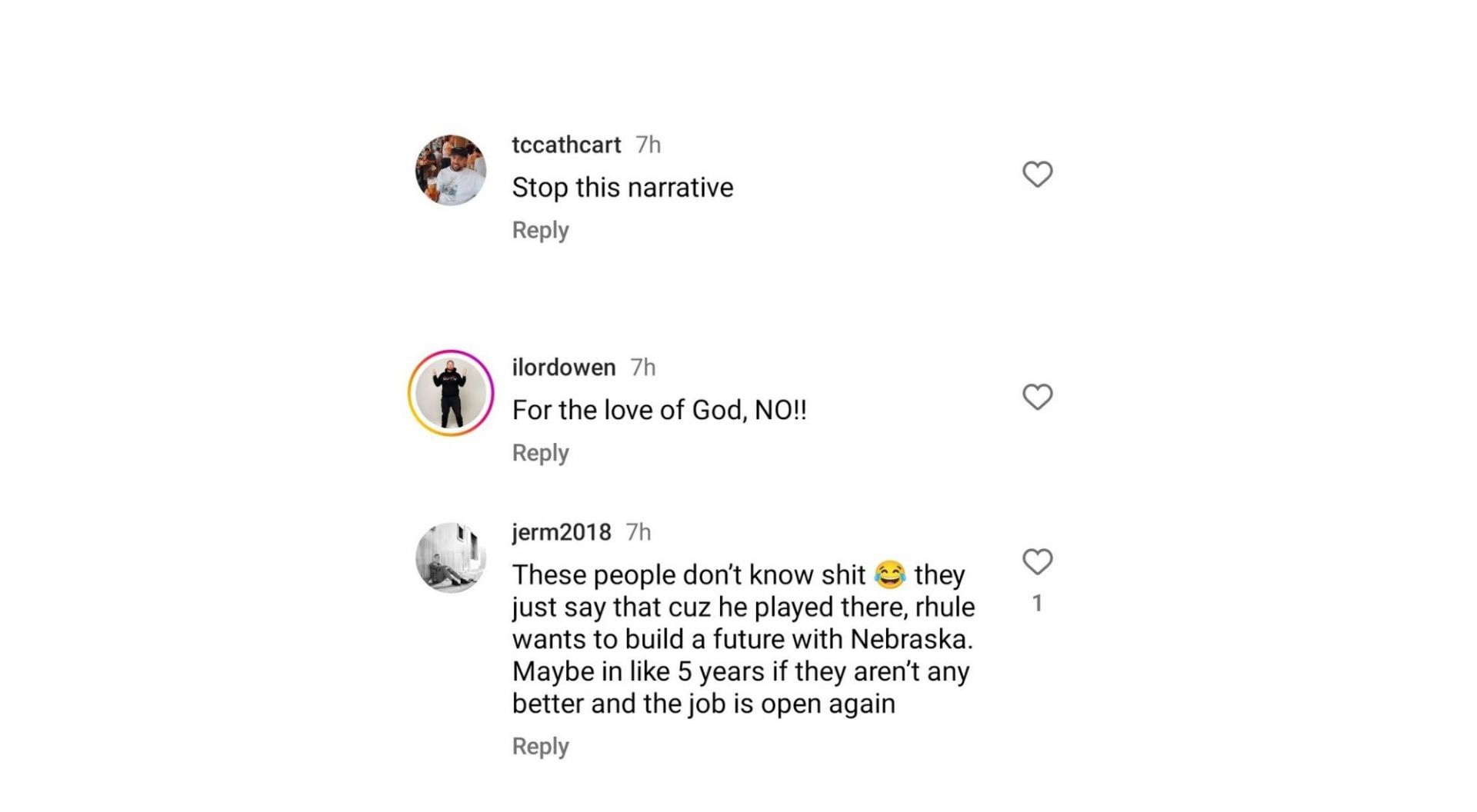
Task: Click the 7h timestamp beside jerm2018
Action: 638,532
